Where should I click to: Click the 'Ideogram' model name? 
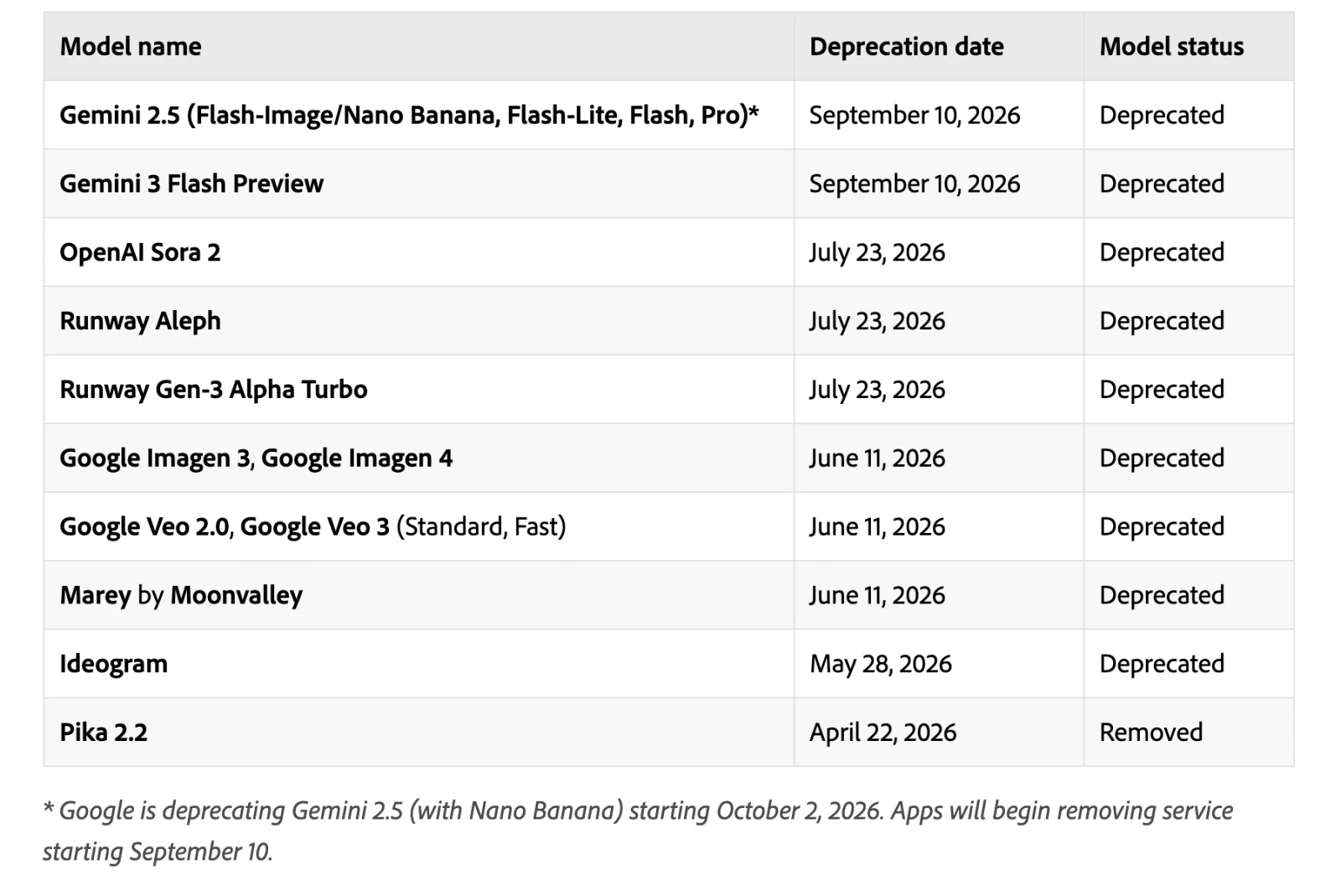click(x=113, y=664)
